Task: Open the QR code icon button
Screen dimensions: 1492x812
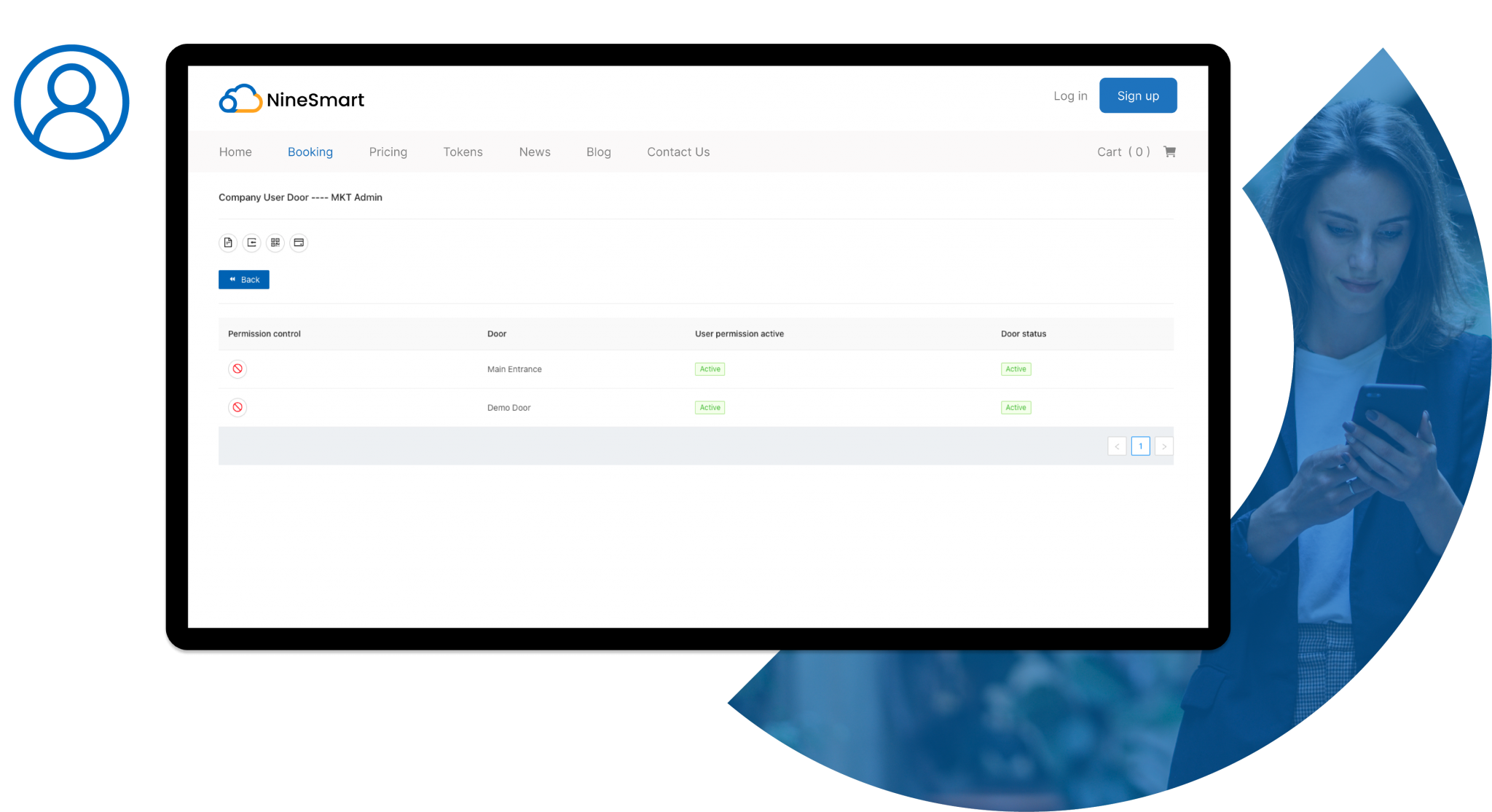Action: tap(275, 243)
